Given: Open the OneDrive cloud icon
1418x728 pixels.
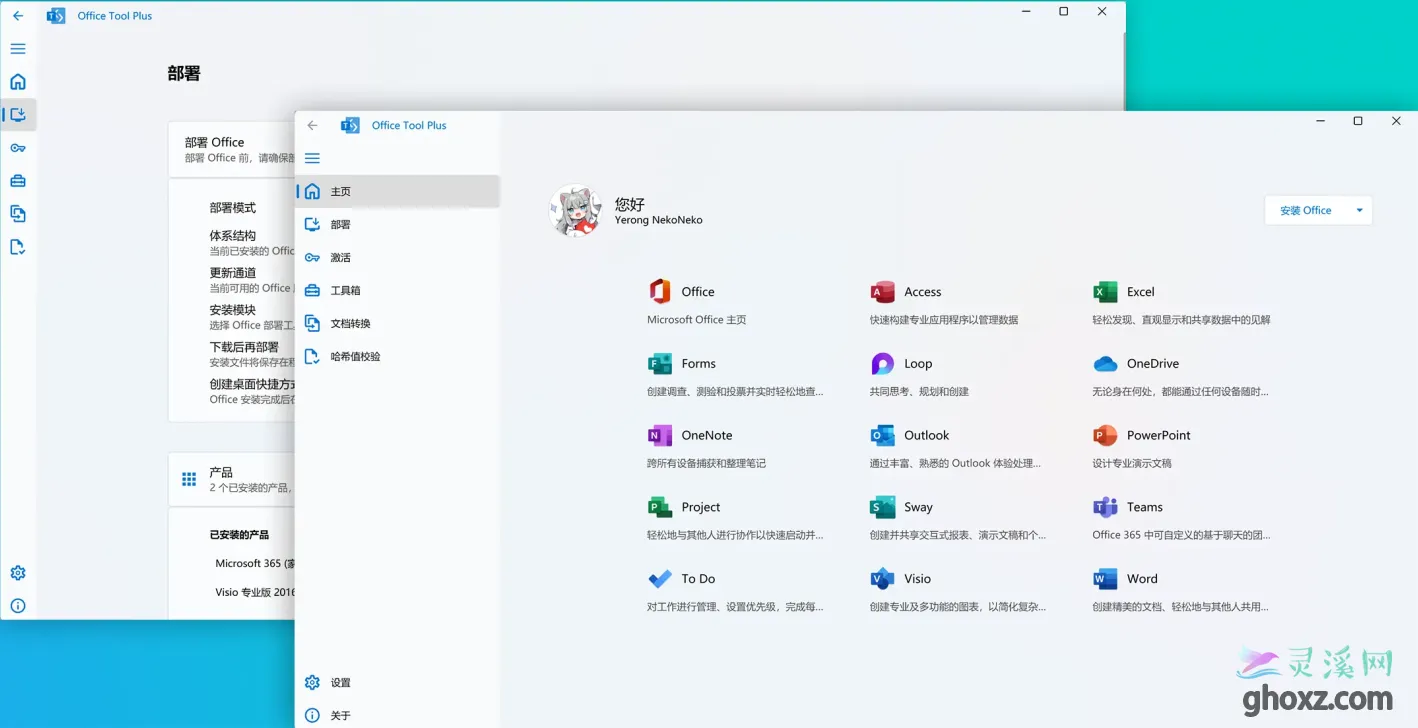Looking at the screenshot, I should (1105, 364).
